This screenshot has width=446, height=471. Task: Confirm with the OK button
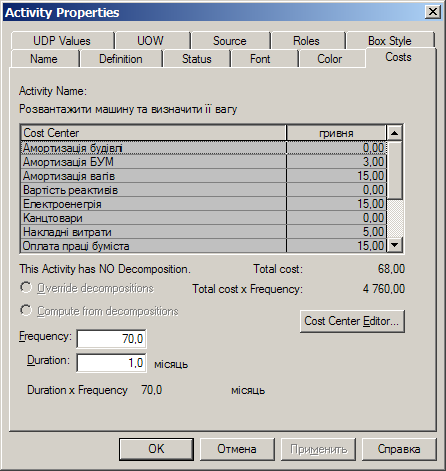(x=156, y=449)
